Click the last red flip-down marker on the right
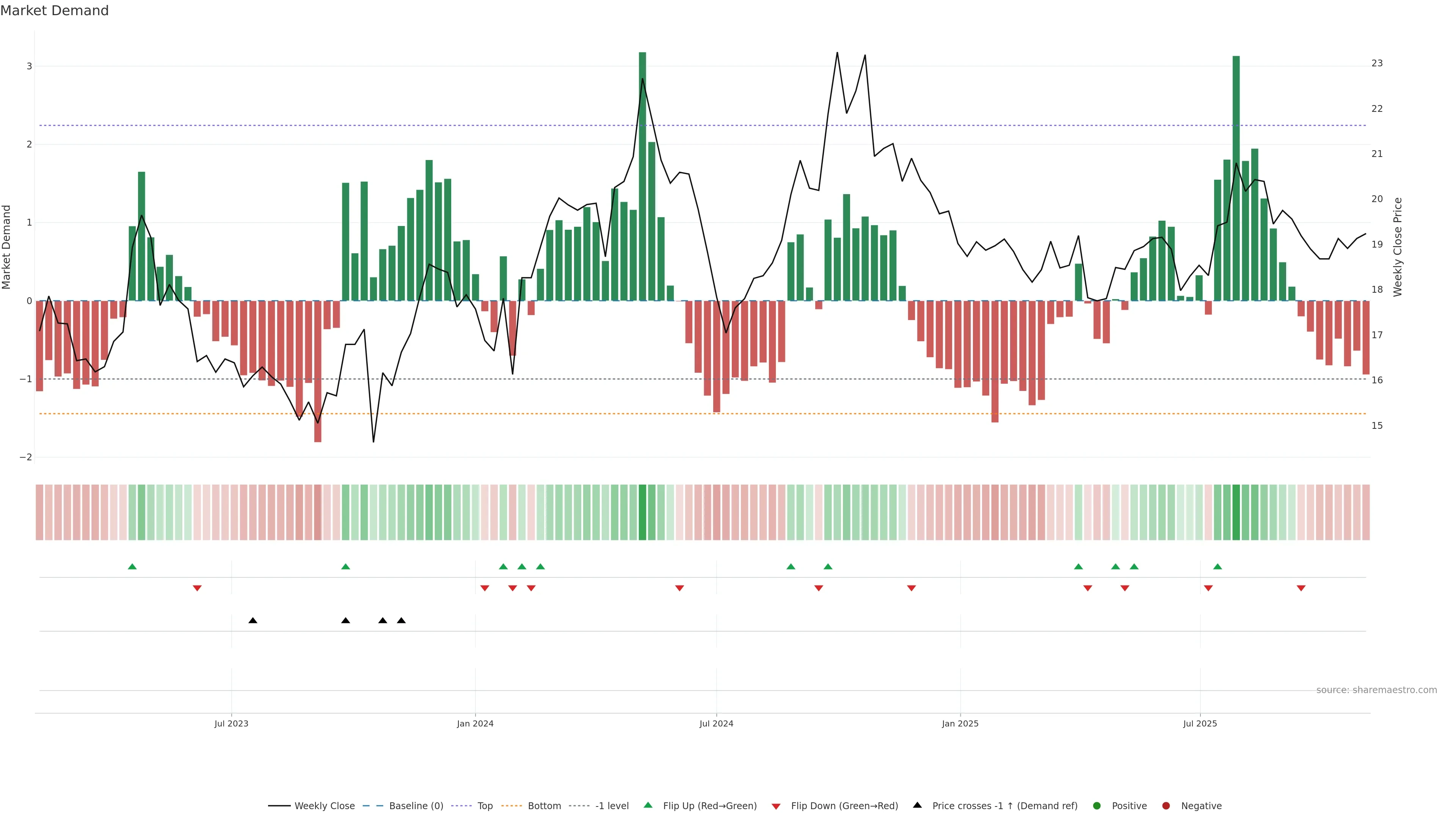Screen dimensions: 1456x819 click(1301, 588)
